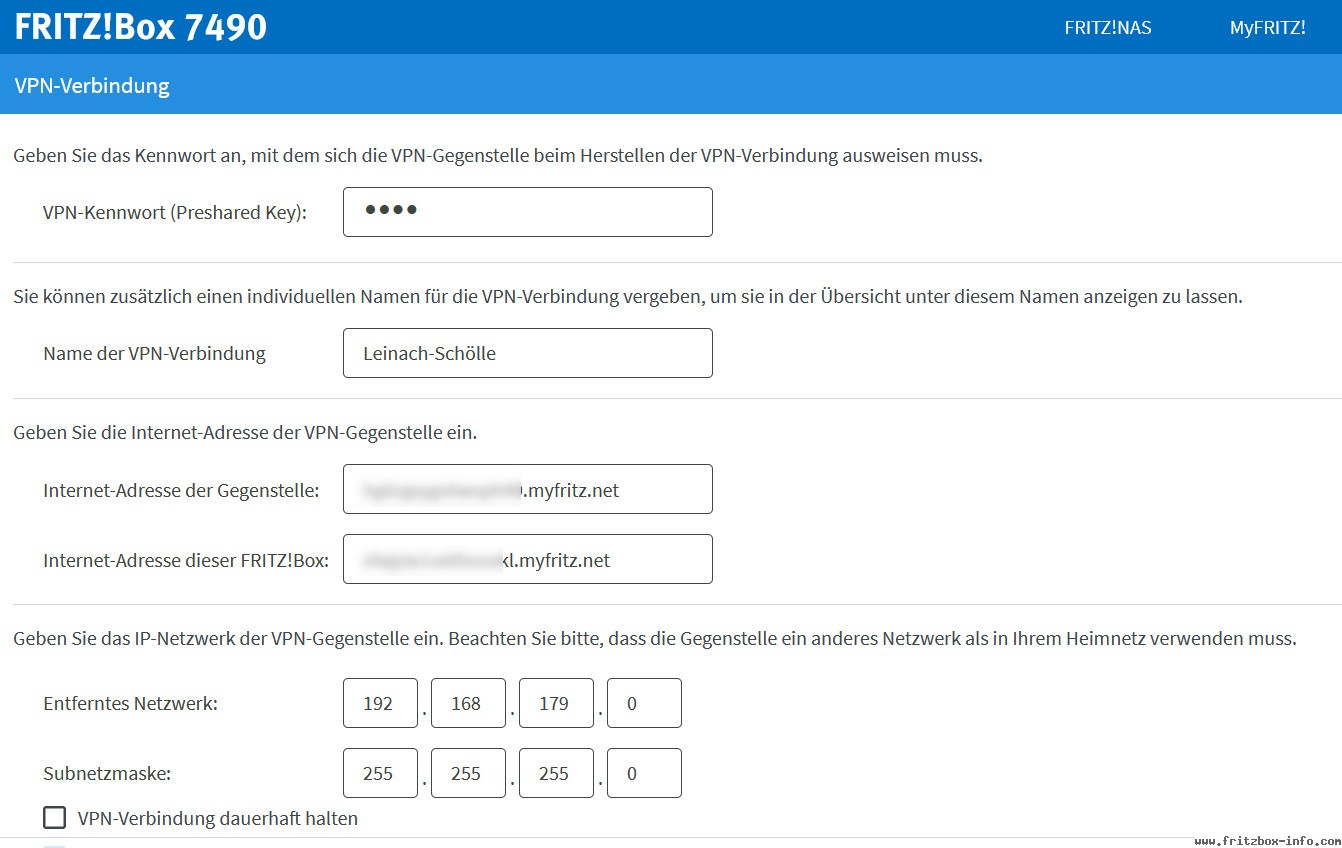Click the label 'Internet-Adresse der Gegenstelle:'
This screenshot has width=1342, height=848.
click(x=182, y=490)
